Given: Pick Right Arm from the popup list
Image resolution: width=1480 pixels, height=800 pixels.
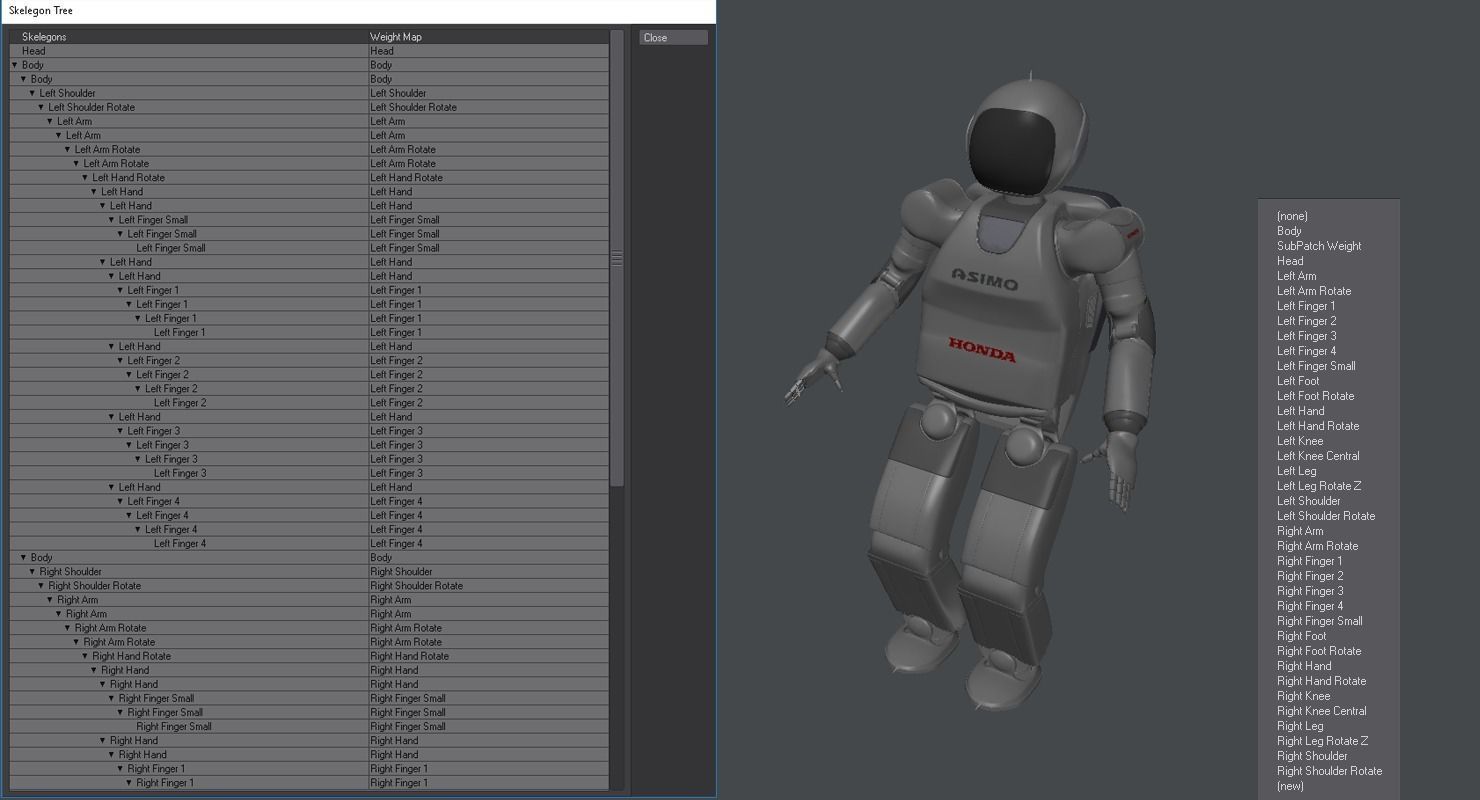Looking at the screenshot, I should coord(1300,531).
